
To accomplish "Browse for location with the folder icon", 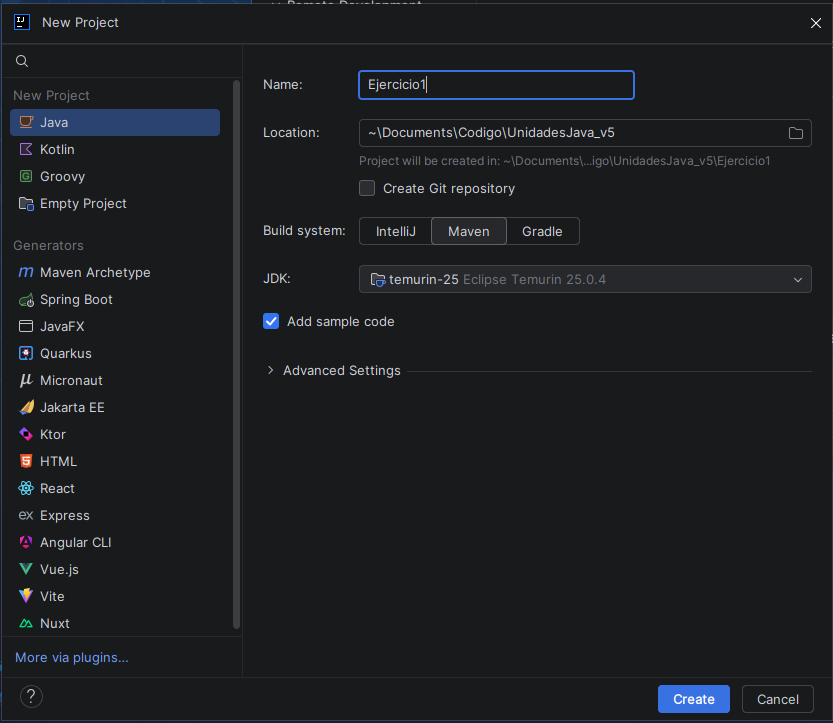I will pos(795,133).
